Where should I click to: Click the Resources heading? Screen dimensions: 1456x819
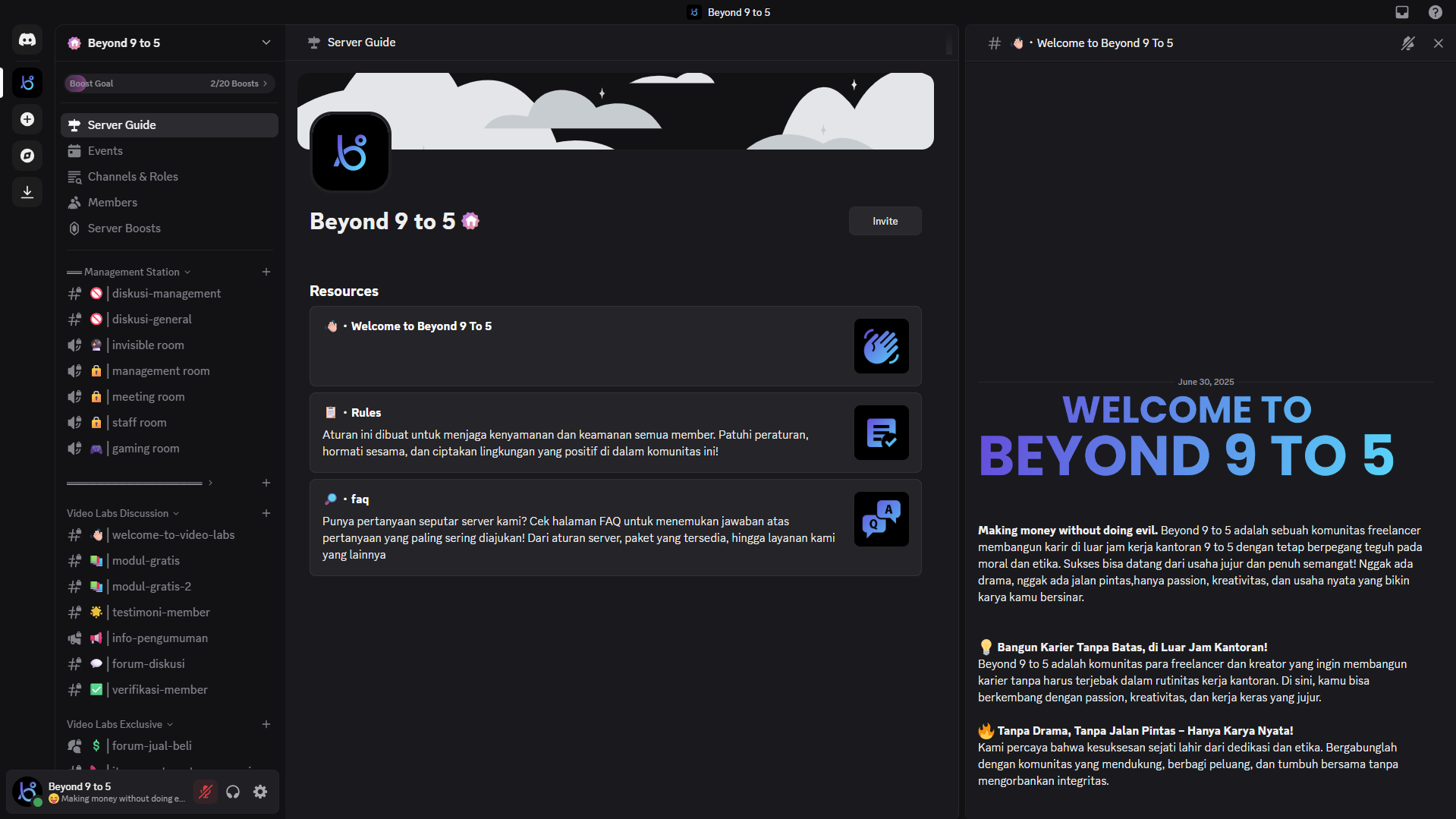point(344,291)
